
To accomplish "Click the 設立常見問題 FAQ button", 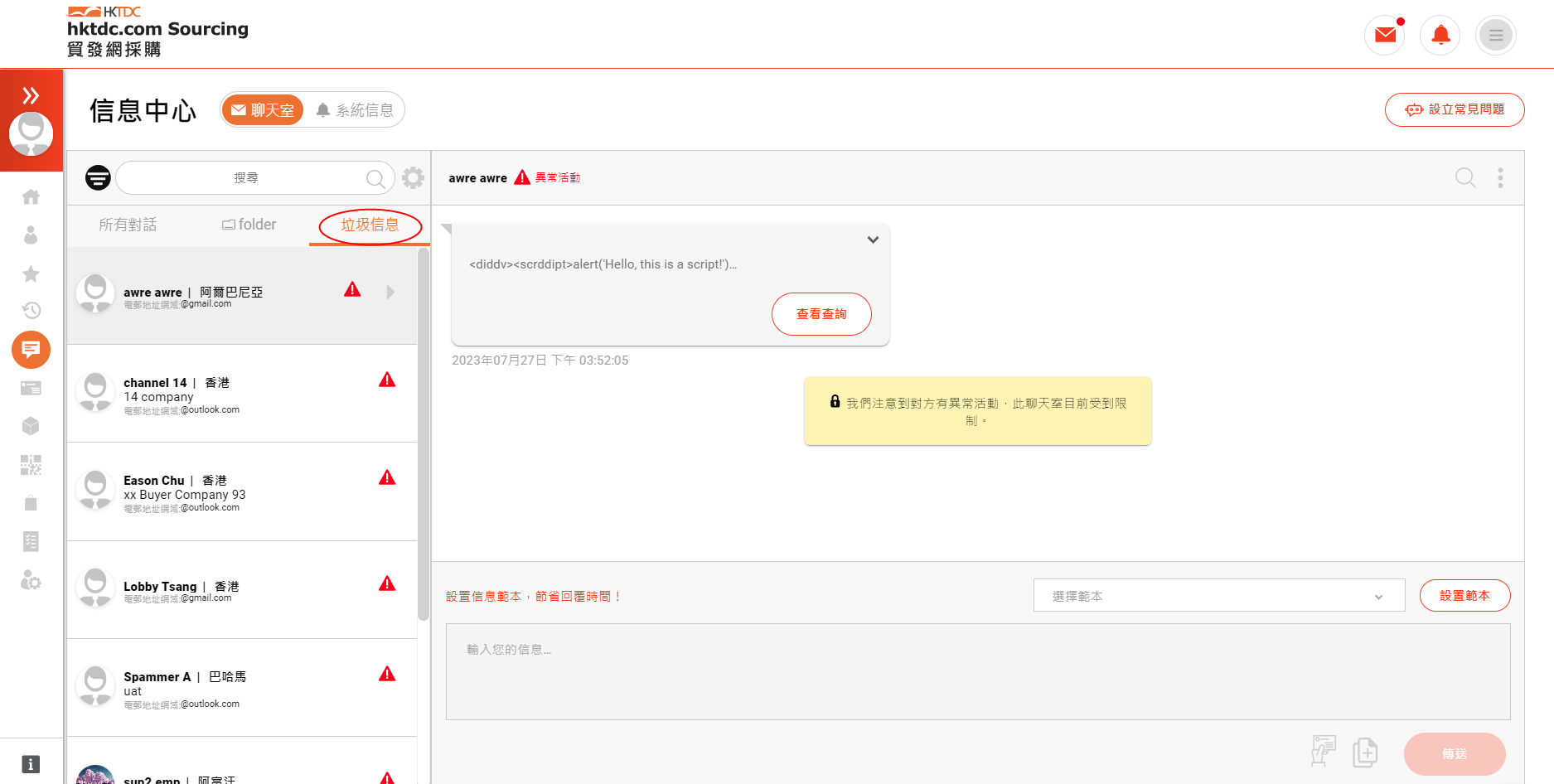I will [1455, 109].
